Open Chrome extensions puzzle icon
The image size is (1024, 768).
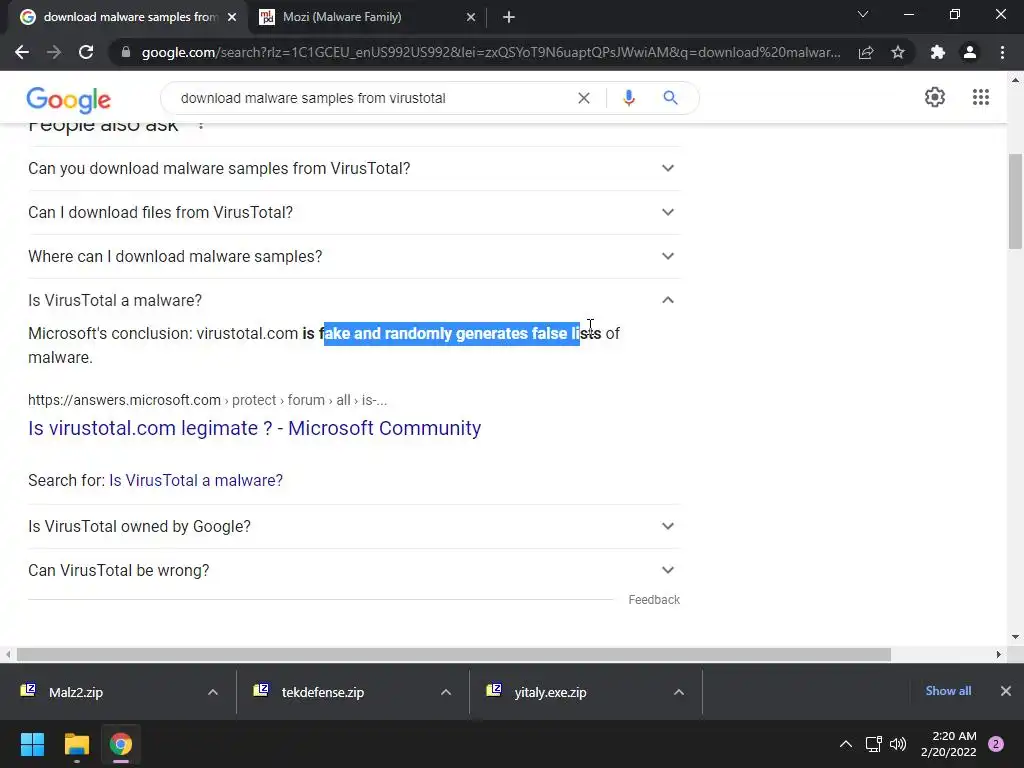[938, 52]
